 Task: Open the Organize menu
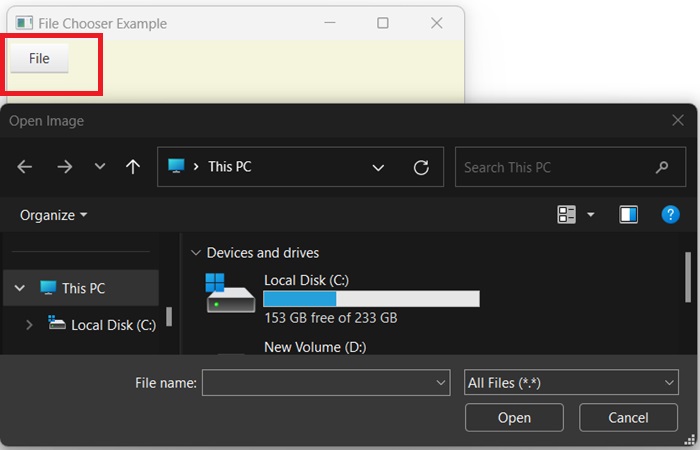[54, 215]
